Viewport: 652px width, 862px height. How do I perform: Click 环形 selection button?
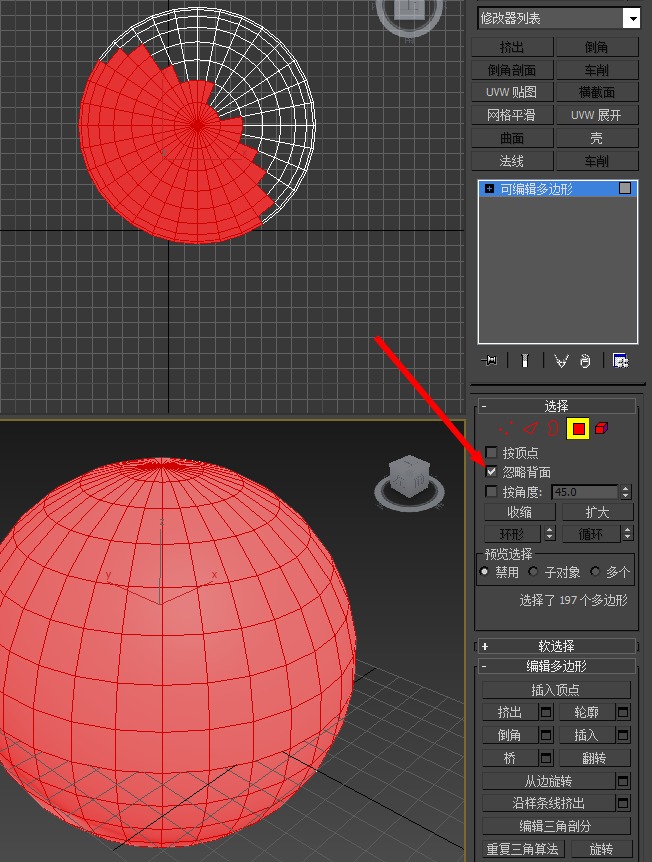[513, 533]
